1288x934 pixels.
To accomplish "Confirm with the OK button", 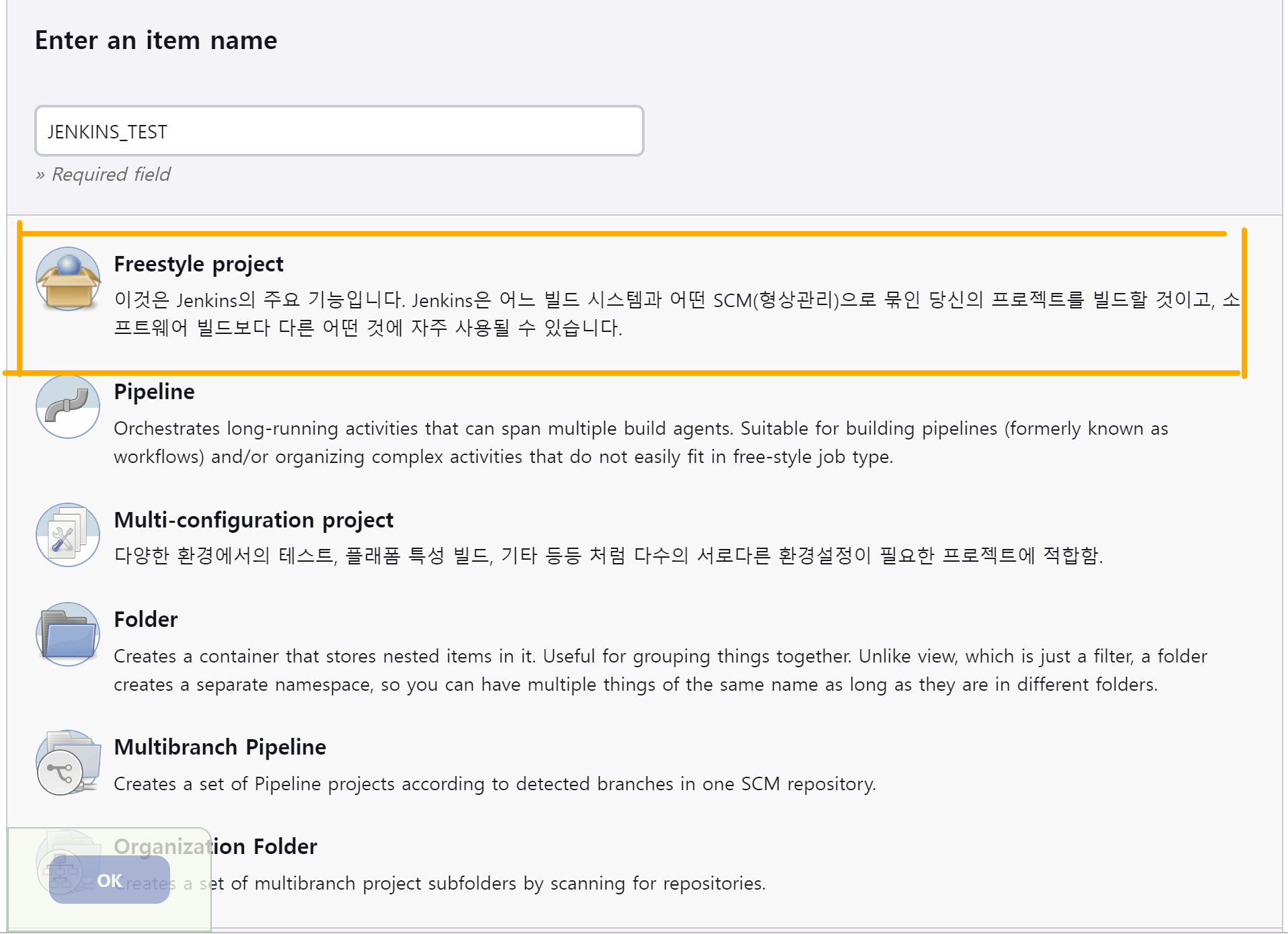I will [x=110, y=880].
